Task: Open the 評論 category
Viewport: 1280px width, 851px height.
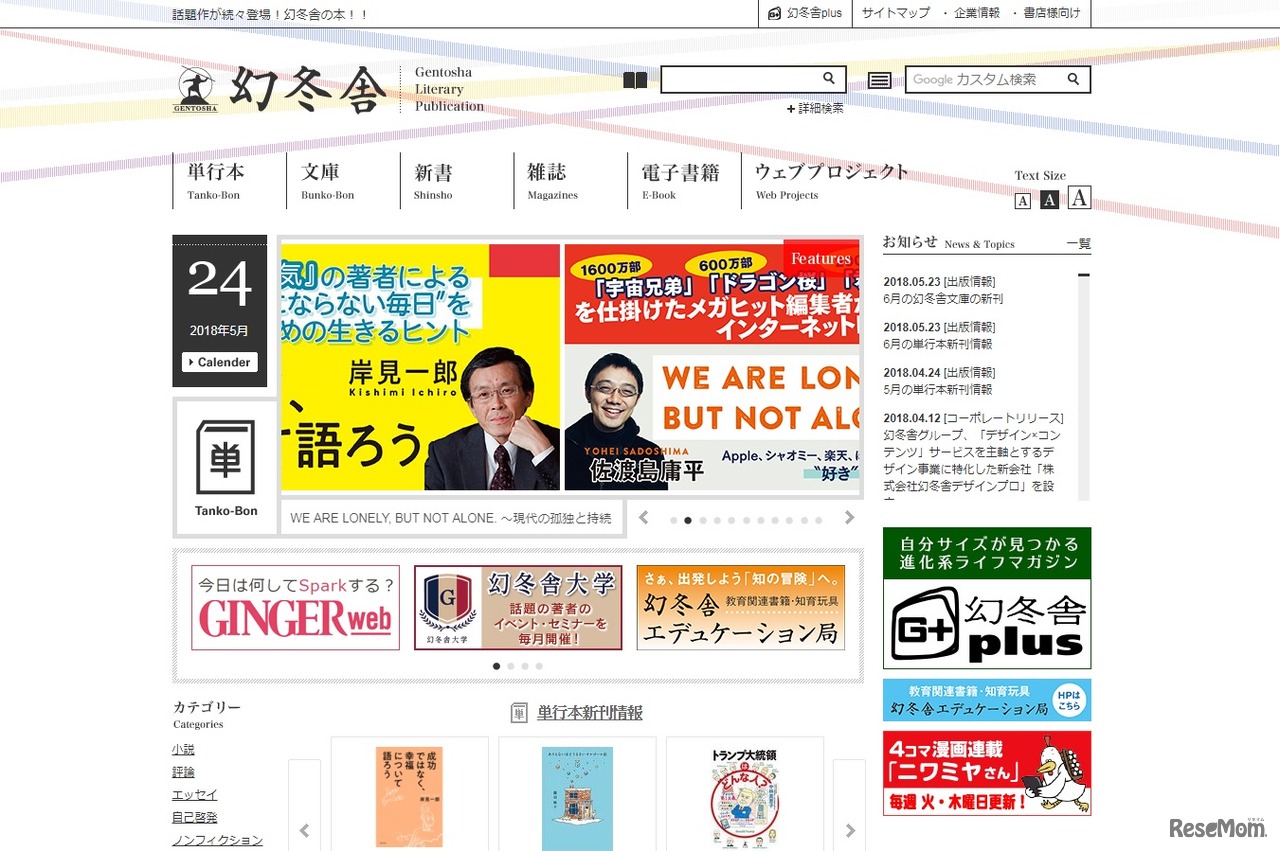Action: point(183,772)
